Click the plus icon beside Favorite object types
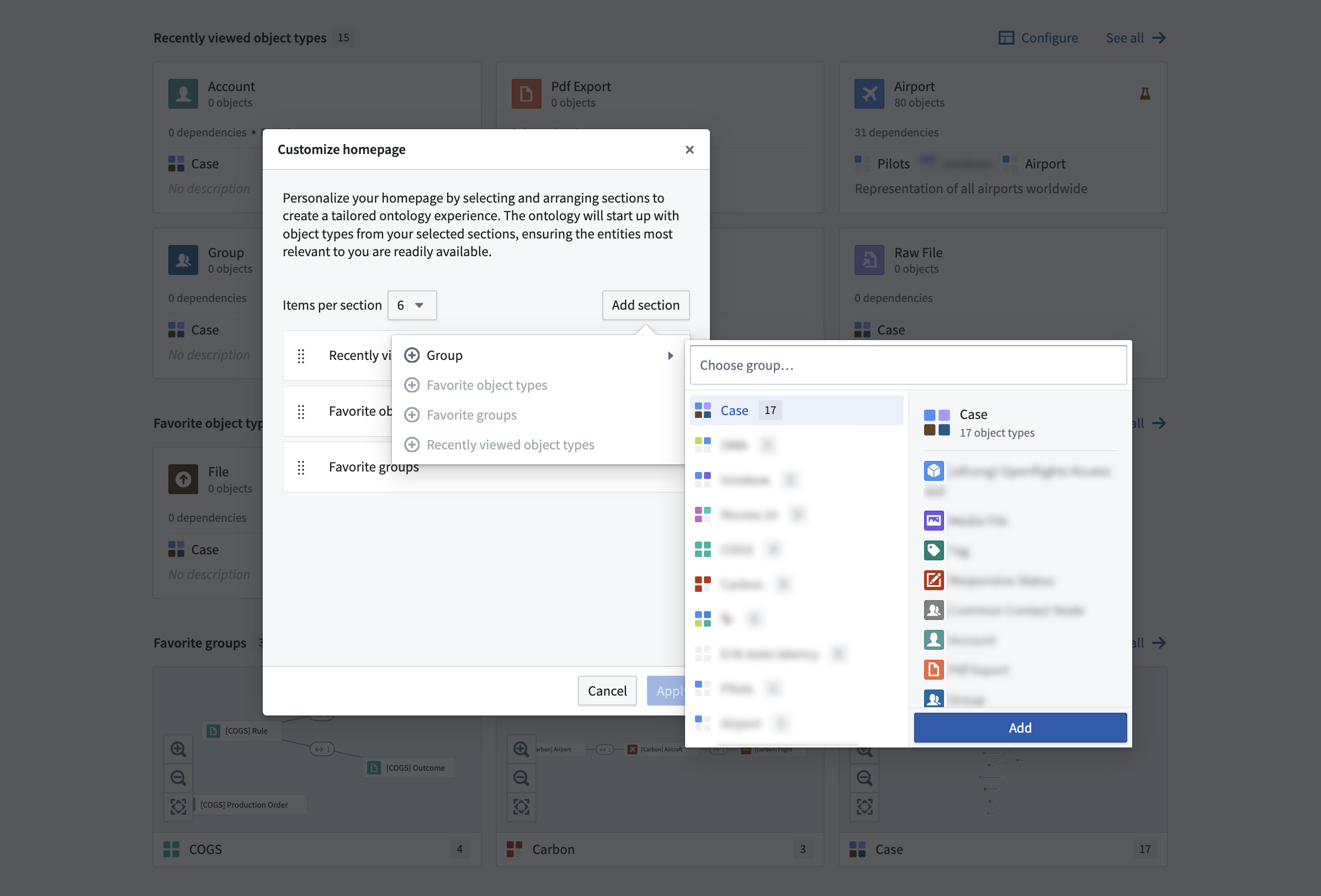1321x896 pixels. (411, 385)
